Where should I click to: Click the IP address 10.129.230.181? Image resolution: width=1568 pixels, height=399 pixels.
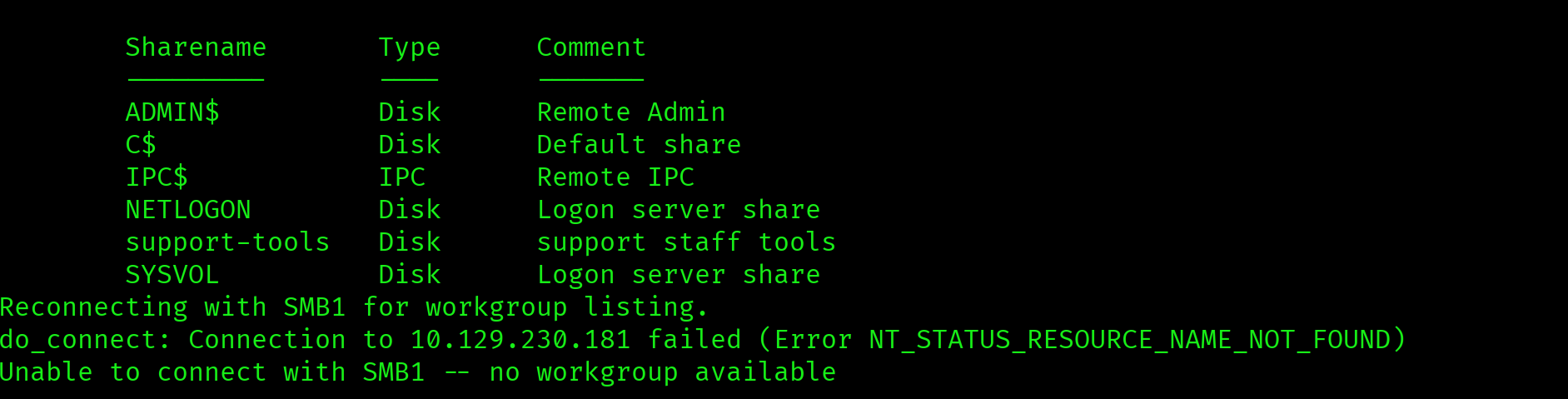point(520,340)
